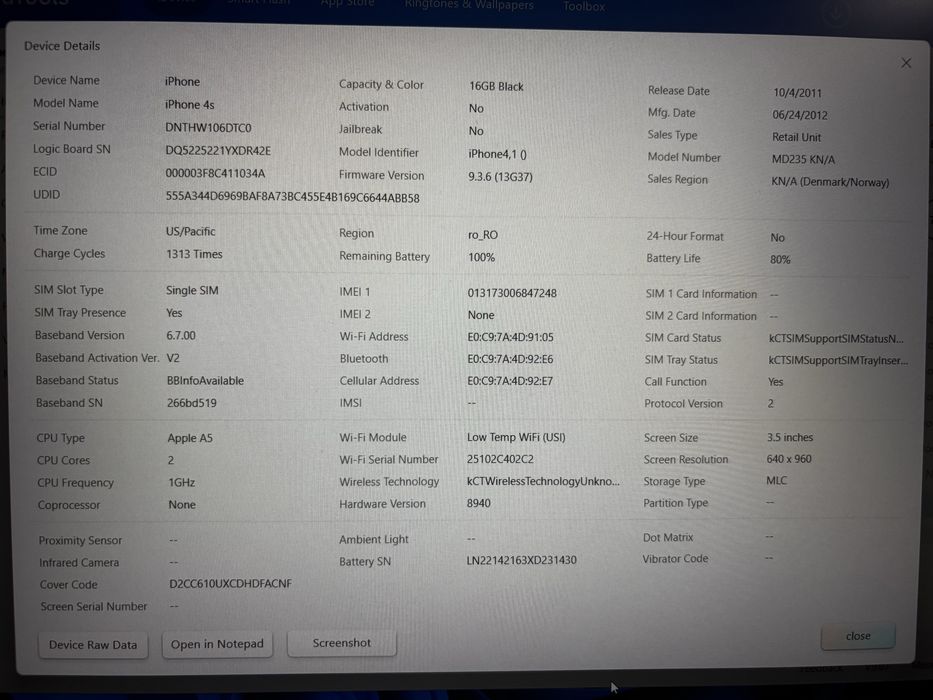Switch to the Toolbox tab
The width and height of the screenshot is (933, 700).
(x=584, y=7)
